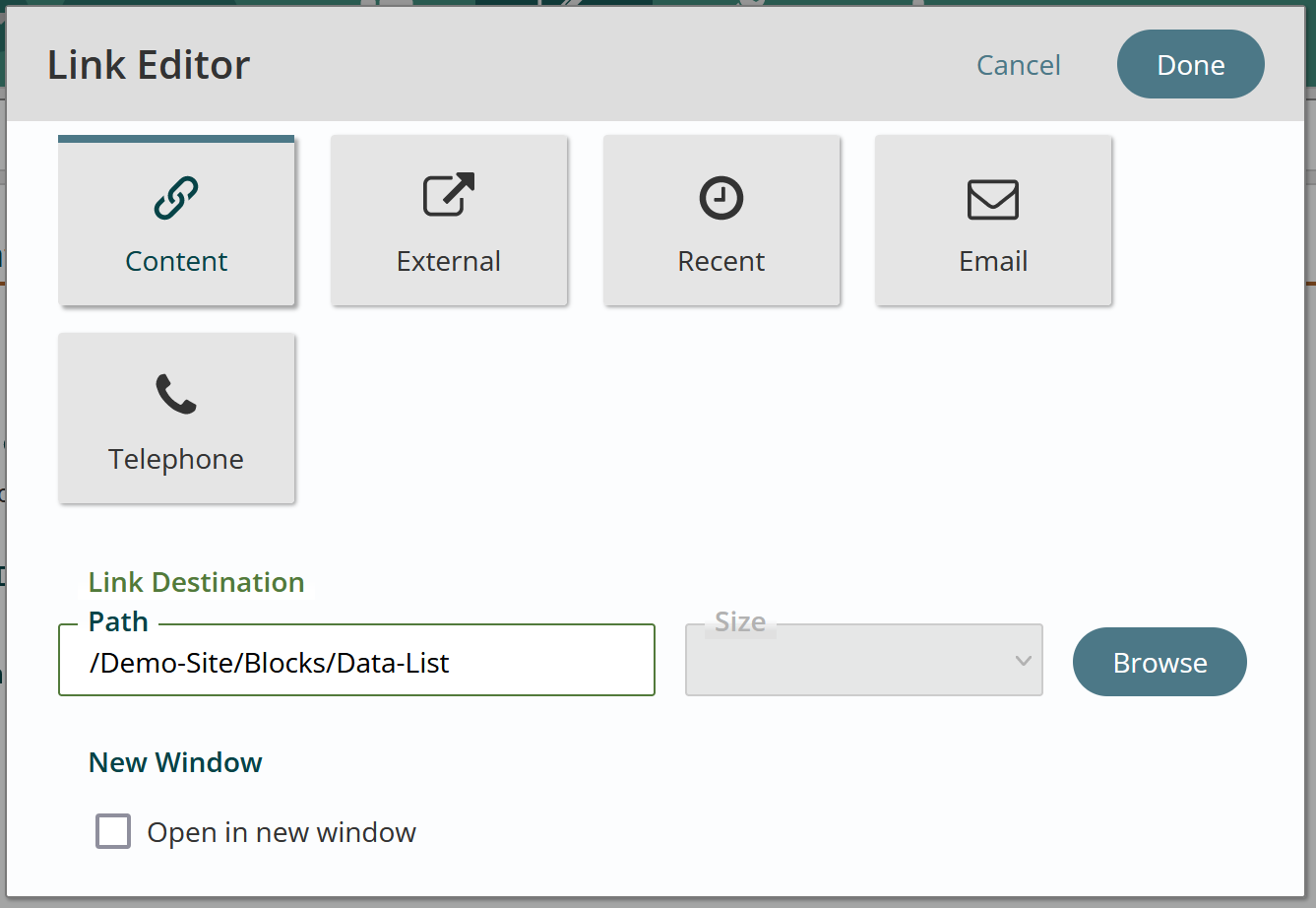Click into the Path input field
This screenshot has height=908, width=1316.
point(357,660)
